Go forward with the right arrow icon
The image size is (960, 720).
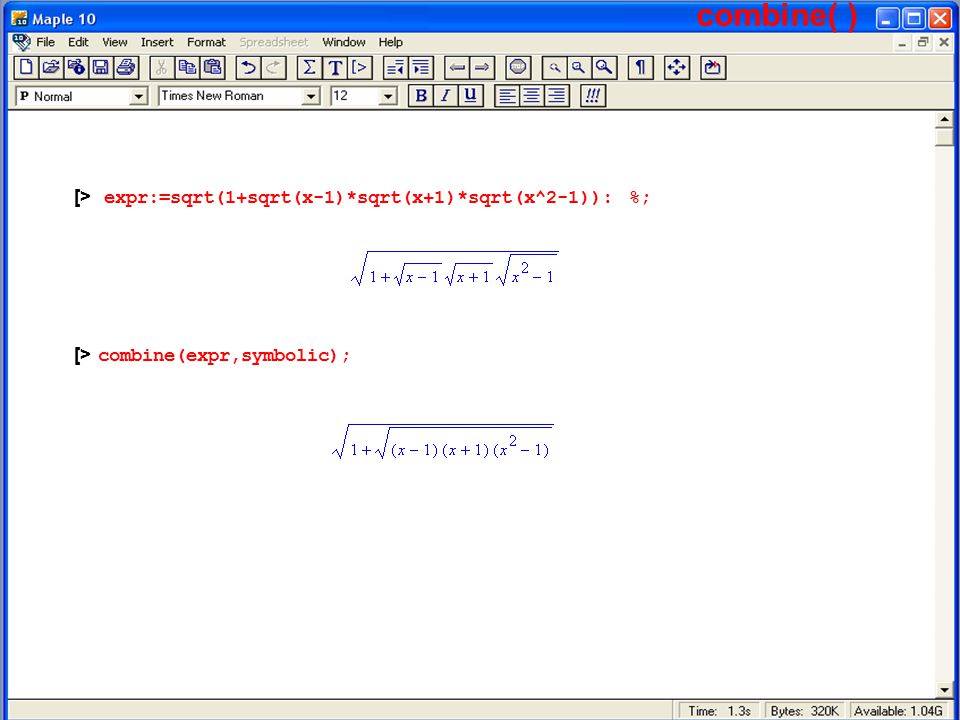click(x=482, y=67)
